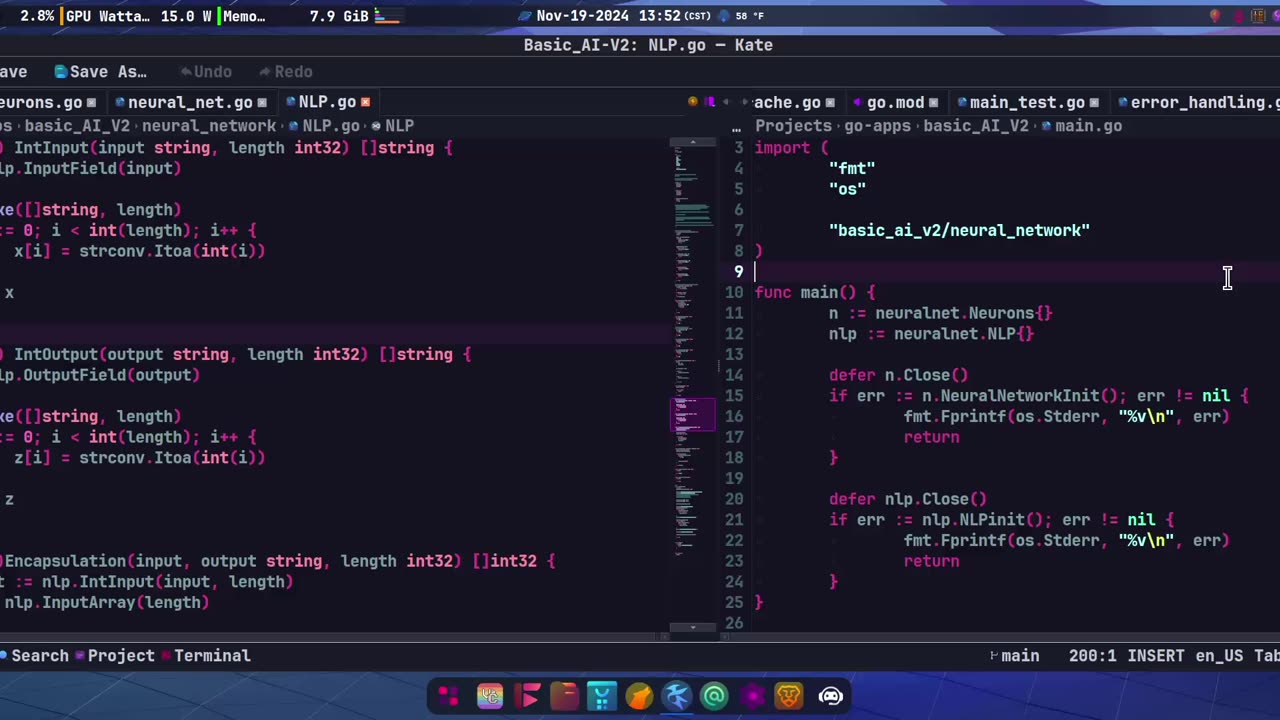
Task: Open the headset robot app in dock
Action: tap(831, 696)
